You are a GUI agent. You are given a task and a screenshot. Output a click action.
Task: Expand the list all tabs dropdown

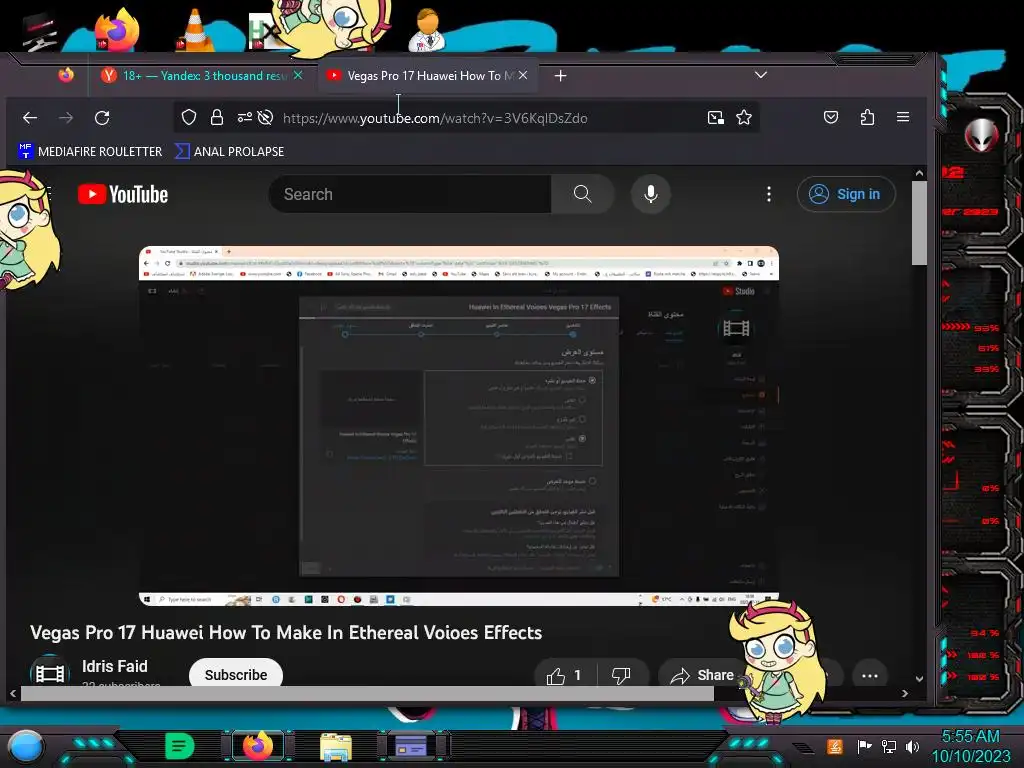[761, 75]
